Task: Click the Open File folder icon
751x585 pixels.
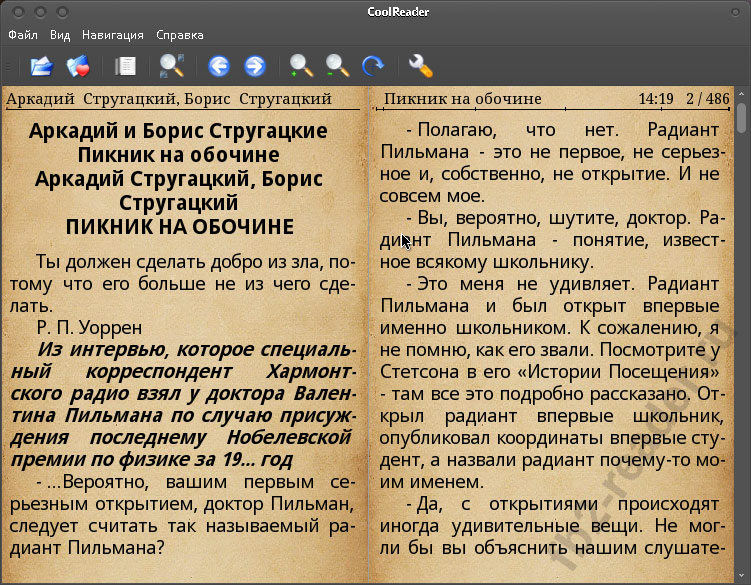Action: [x=41, y=67]
